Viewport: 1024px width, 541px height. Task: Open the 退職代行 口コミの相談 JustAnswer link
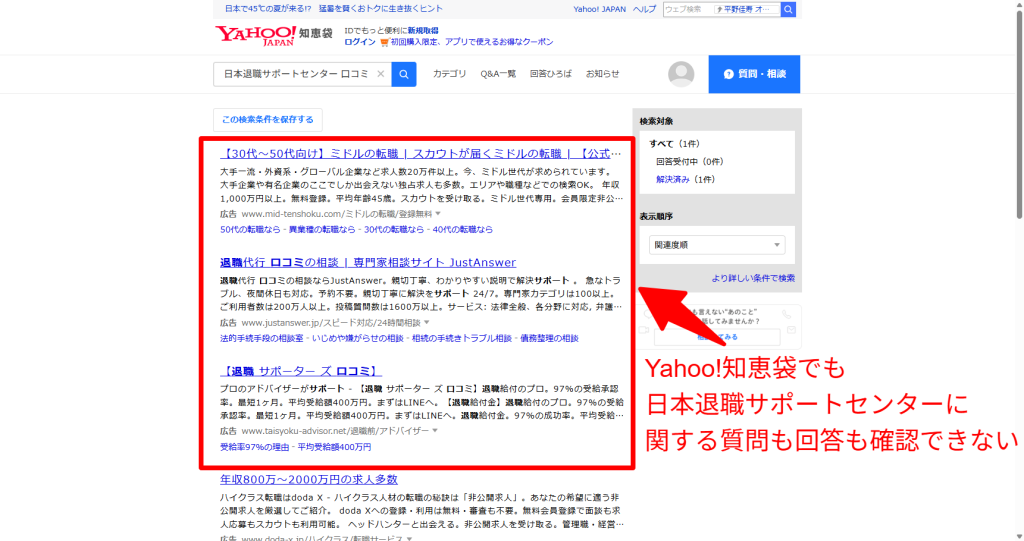(368, 263)
